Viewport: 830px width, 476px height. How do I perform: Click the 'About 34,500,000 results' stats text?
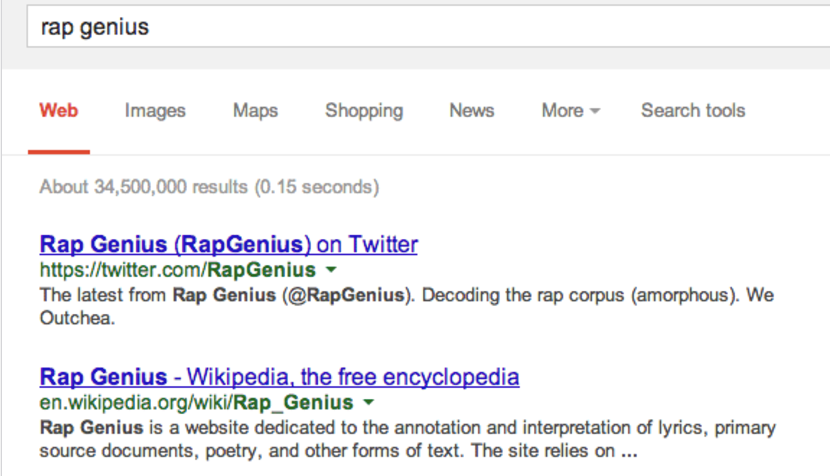pos(209,186)
